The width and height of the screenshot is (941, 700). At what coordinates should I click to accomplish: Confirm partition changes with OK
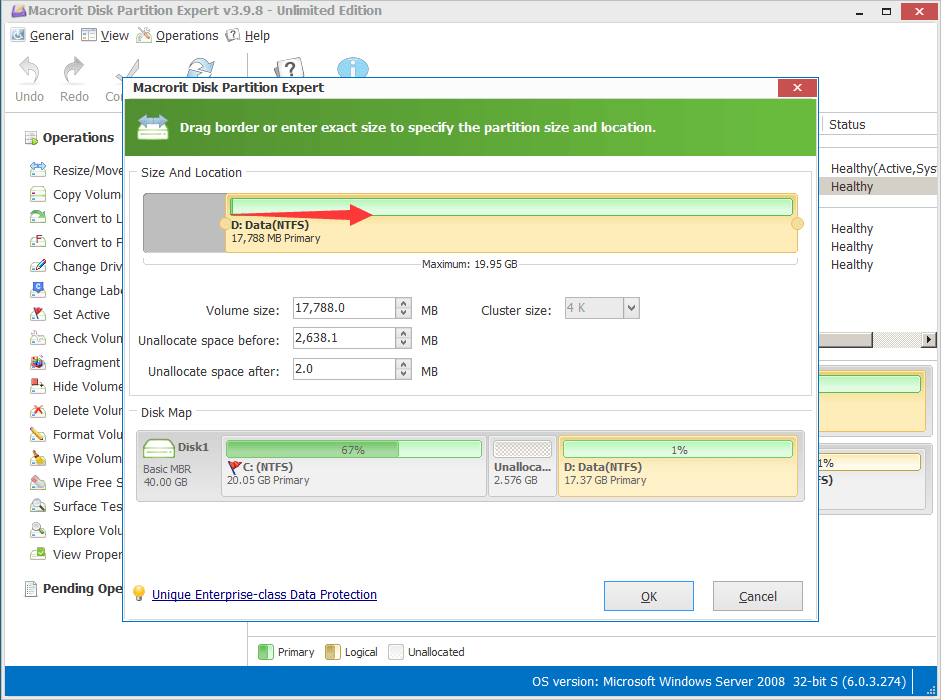648,595
